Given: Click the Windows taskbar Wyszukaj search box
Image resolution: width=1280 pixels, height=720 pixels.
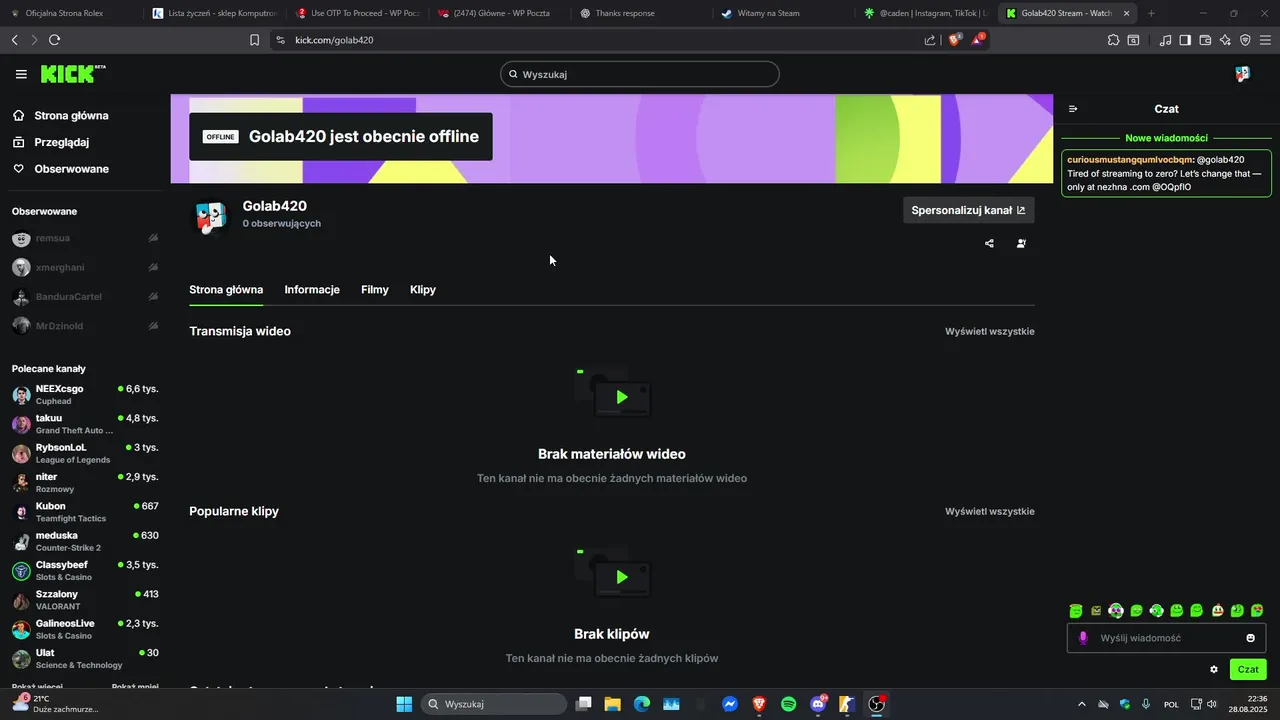Looking at the screenshot, I should [x=494, y=704].
